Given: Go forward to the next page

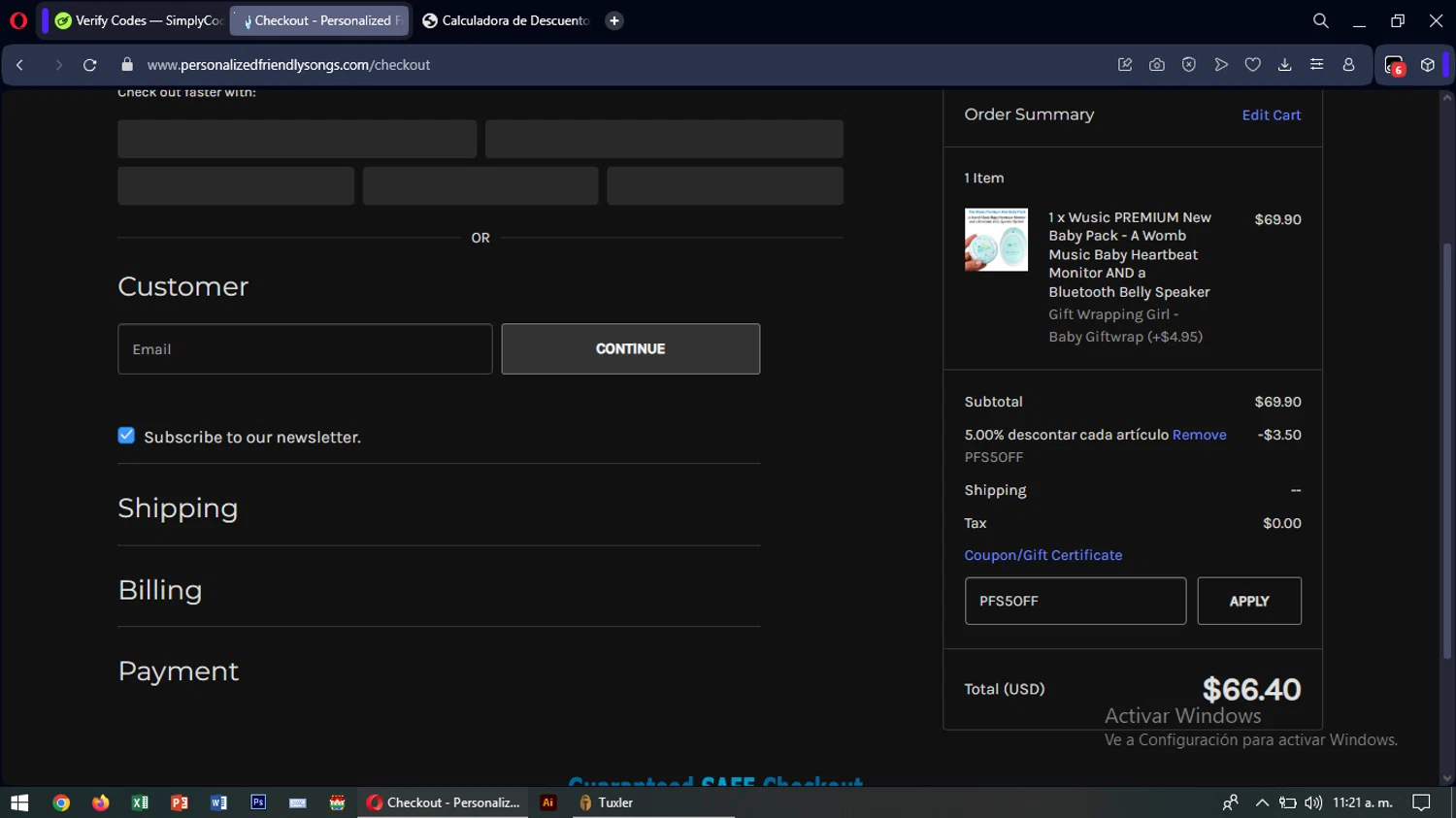Looking at the screenshot, I should 58,65.
